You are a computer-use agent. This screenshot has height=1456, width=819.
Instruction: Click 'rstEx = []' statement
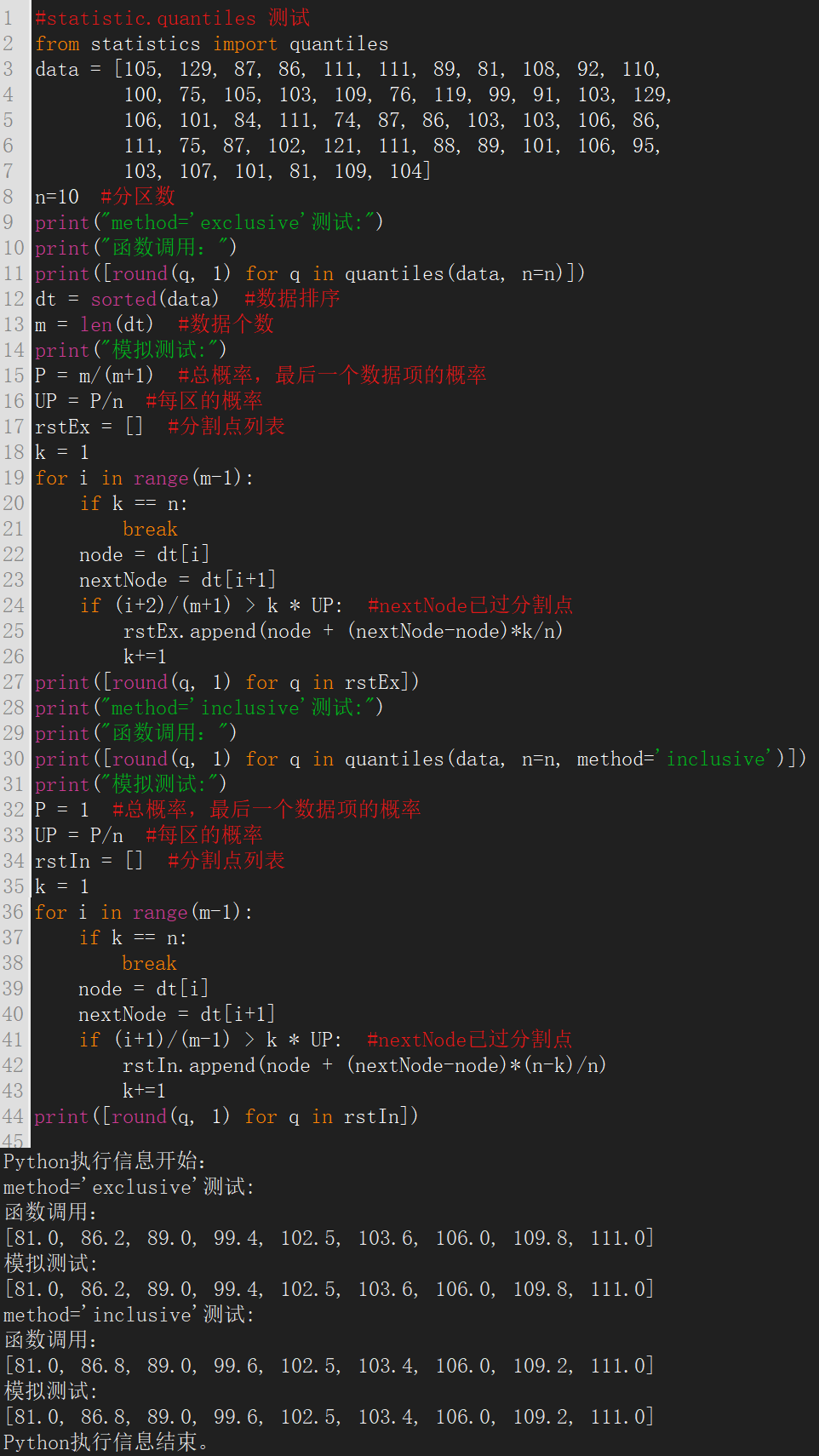click(x=89, y=427)
